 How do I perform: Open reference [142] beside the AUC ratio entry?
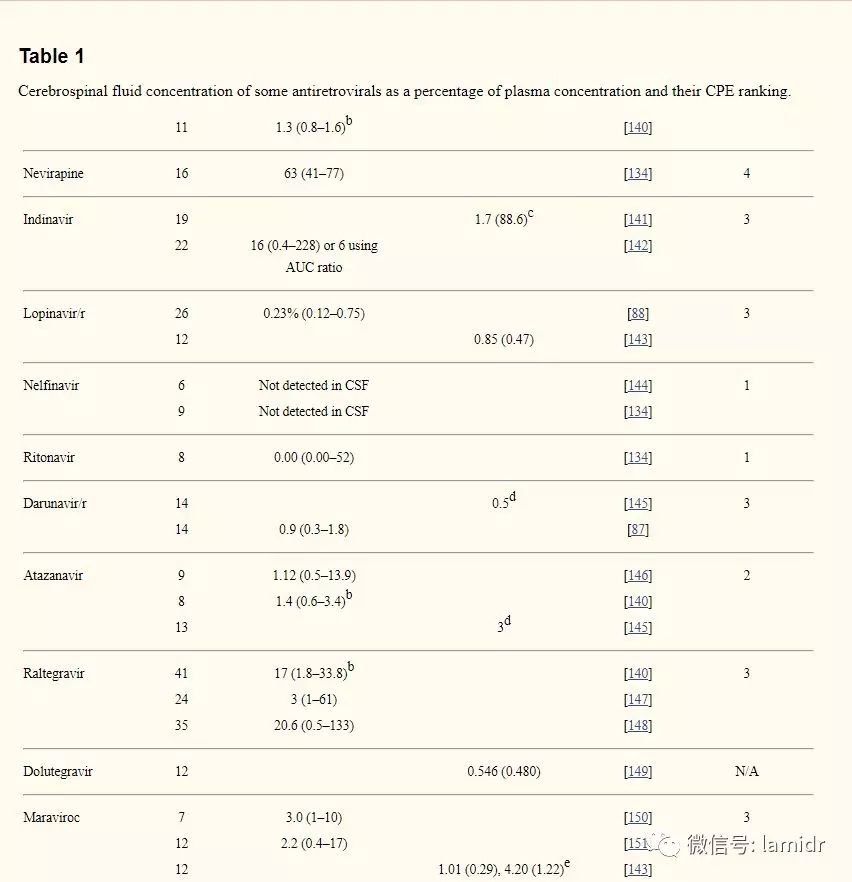(638, 246)
